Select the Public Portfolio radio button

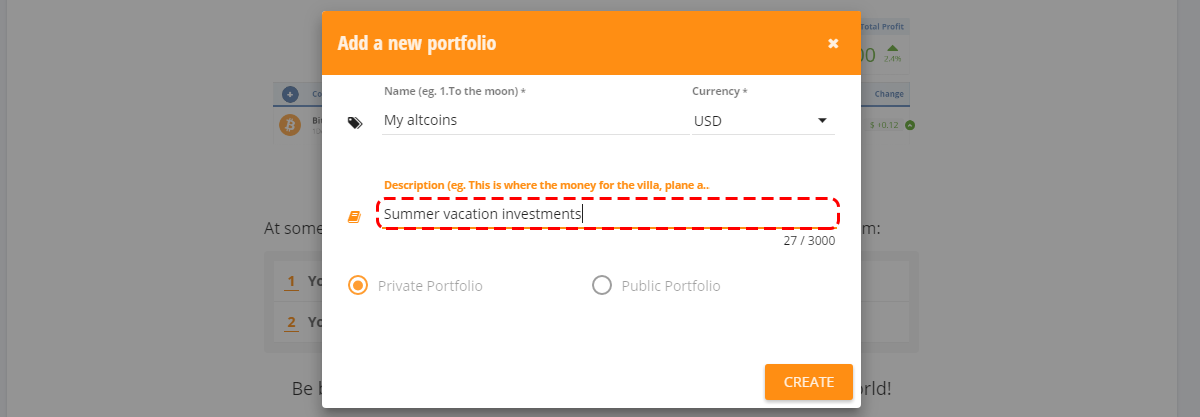coord(601,285)
